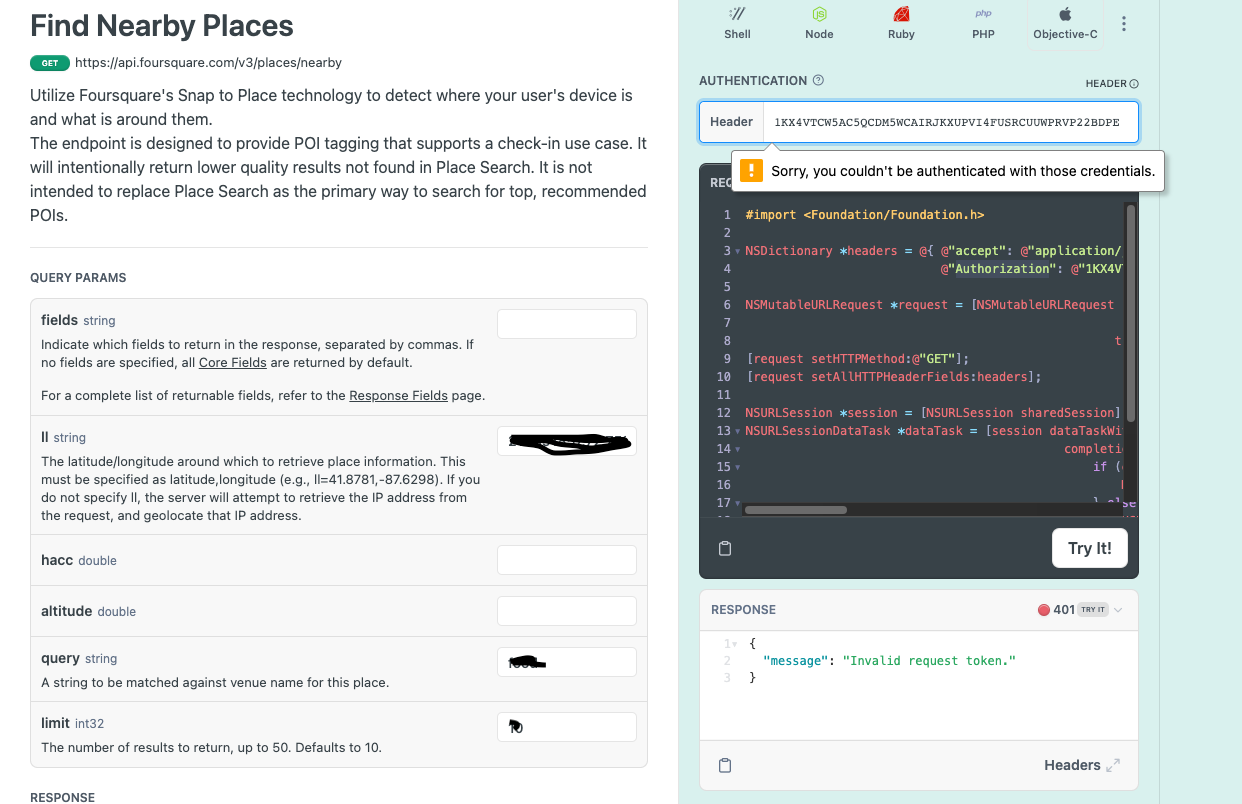Screen dimensions: 1242x804
Task: Click the orange warning icon in tooltip
Action: click(751, 171)
